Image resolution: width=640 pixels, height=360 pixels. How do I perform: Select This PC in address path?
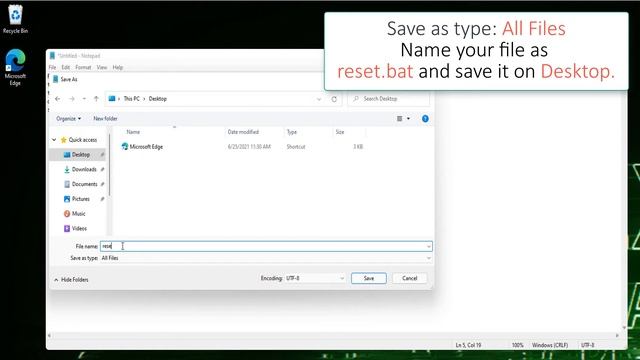click(x=131, y=99)
